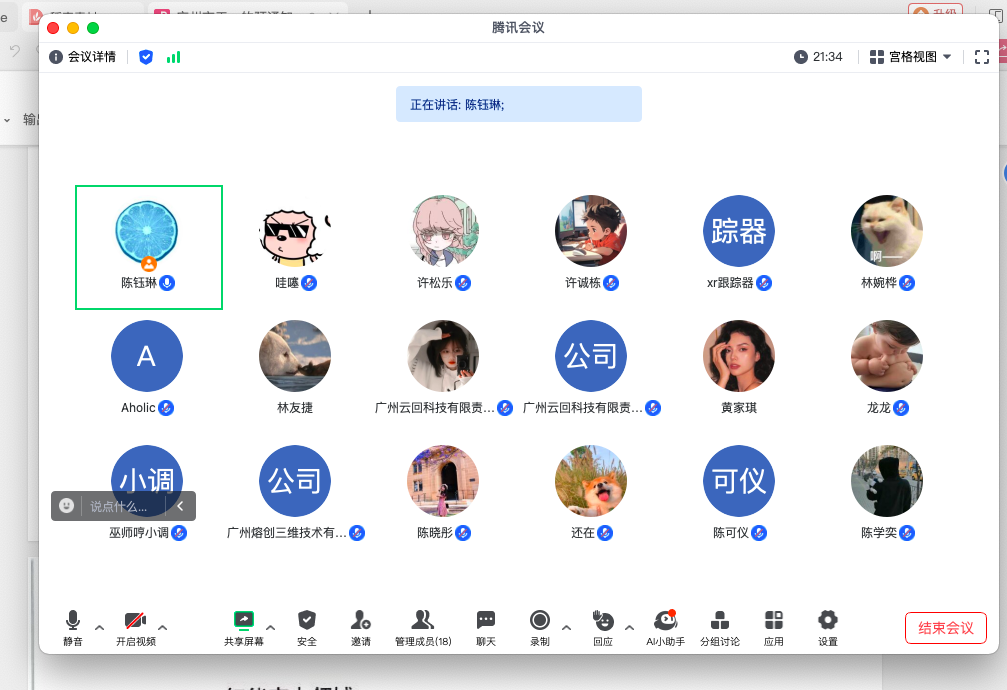The image size is (1007, 690).
Task: Click 陈可仪's microphone status icon
Action: [760, 533]
